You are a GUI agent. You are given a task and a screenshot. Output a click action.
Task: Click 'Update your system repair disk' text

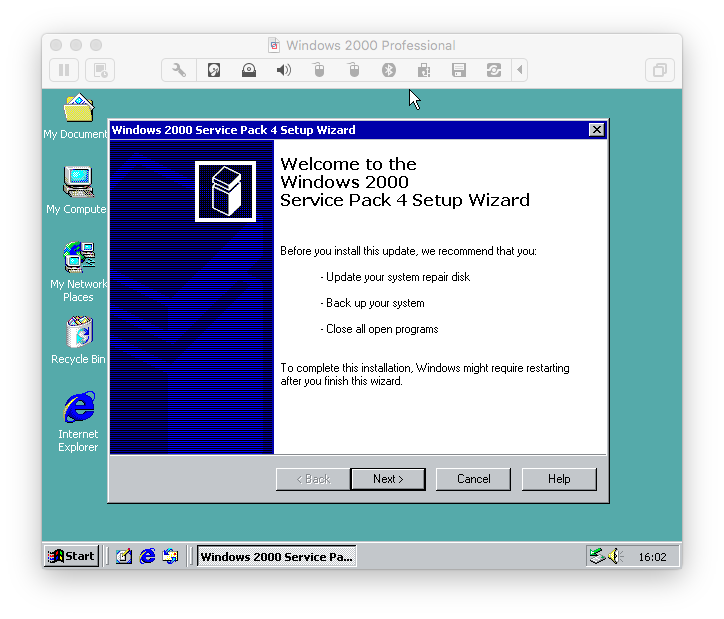pyautogui.click(x=398, y=277)
